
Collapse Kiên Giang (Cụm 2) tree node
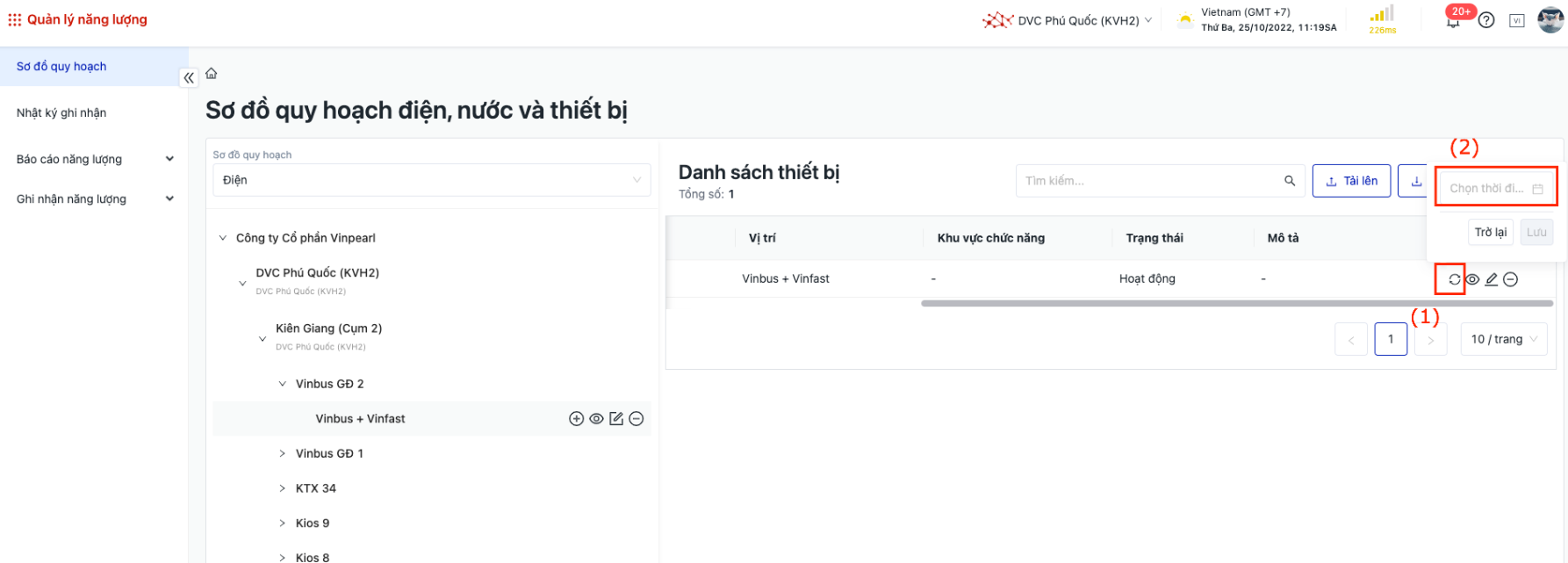pyautogui.click(x=263, y=338)
